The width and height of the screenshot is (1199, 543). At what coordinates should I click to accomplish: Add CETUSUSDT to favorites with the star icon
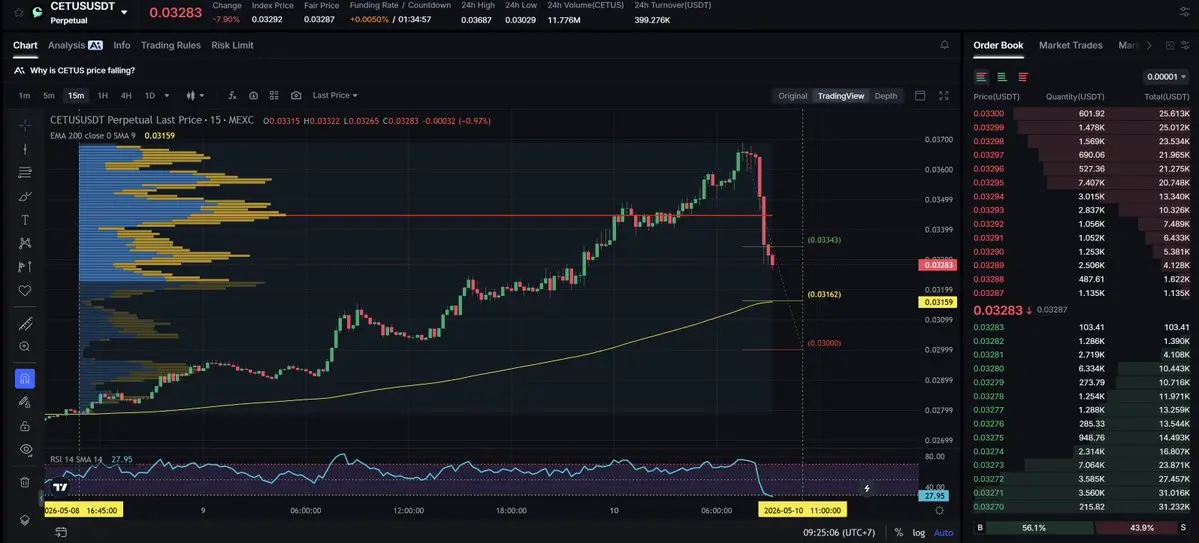18,12
